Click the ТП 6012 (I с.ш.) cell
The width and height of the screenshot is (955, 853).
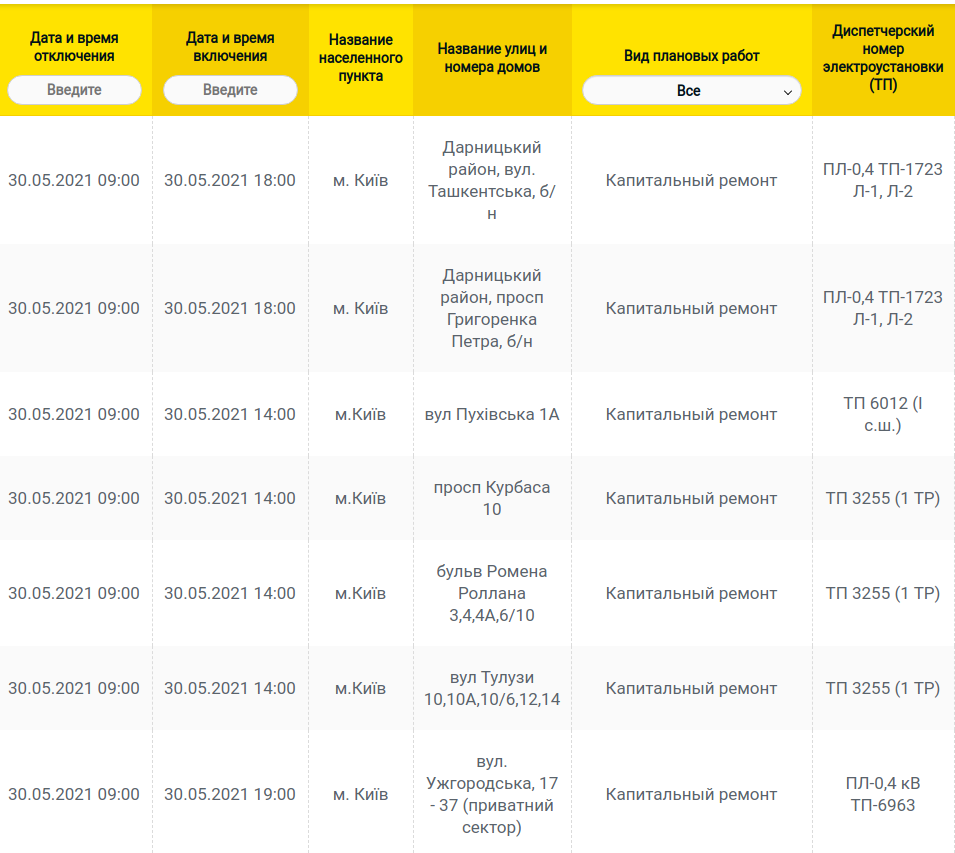click(x=883, y=414)
